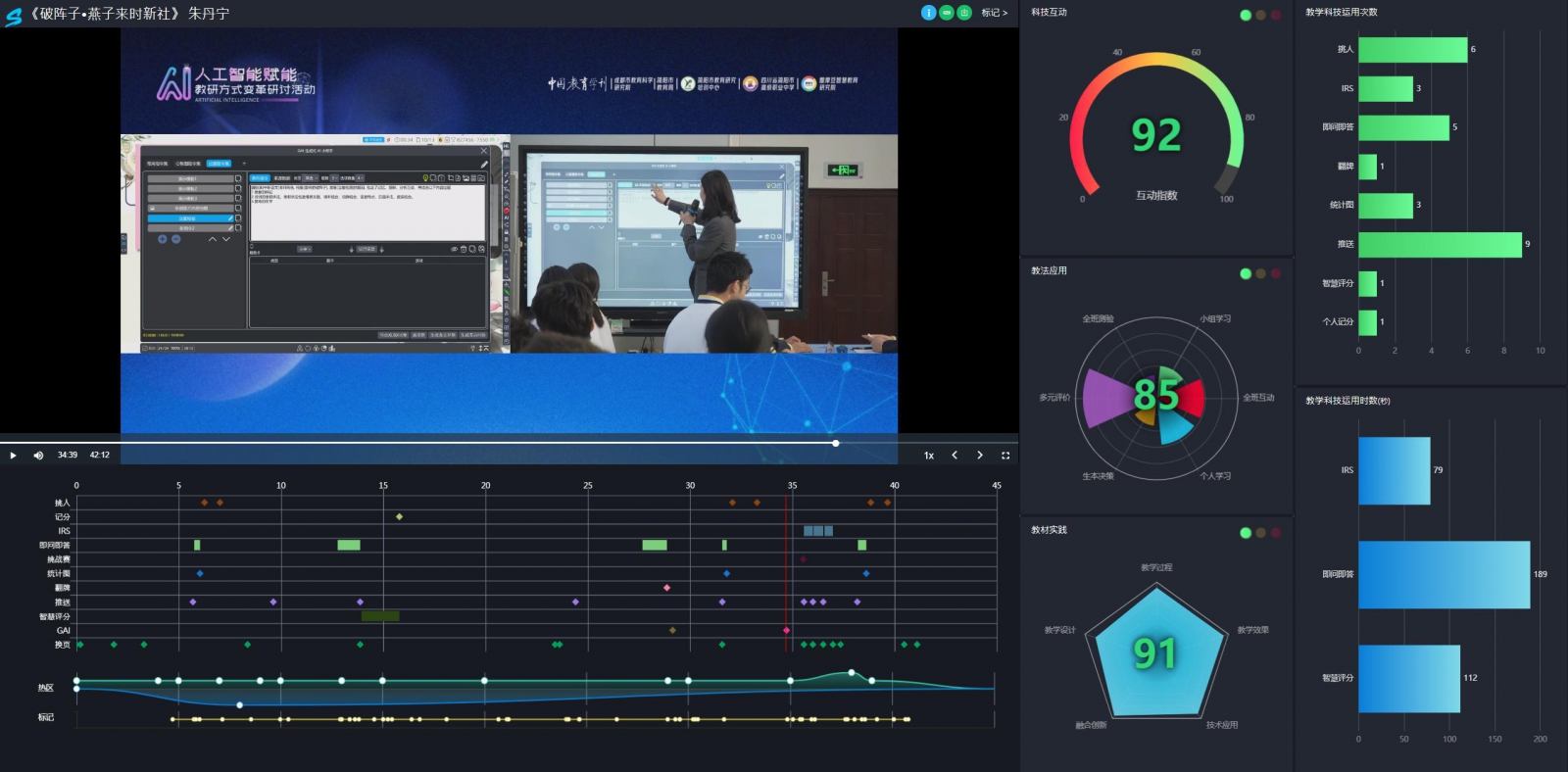Click the 推送 bar in usage count chart
This screenshot has width=1568, height=772.
click(x=1439, y=244)
